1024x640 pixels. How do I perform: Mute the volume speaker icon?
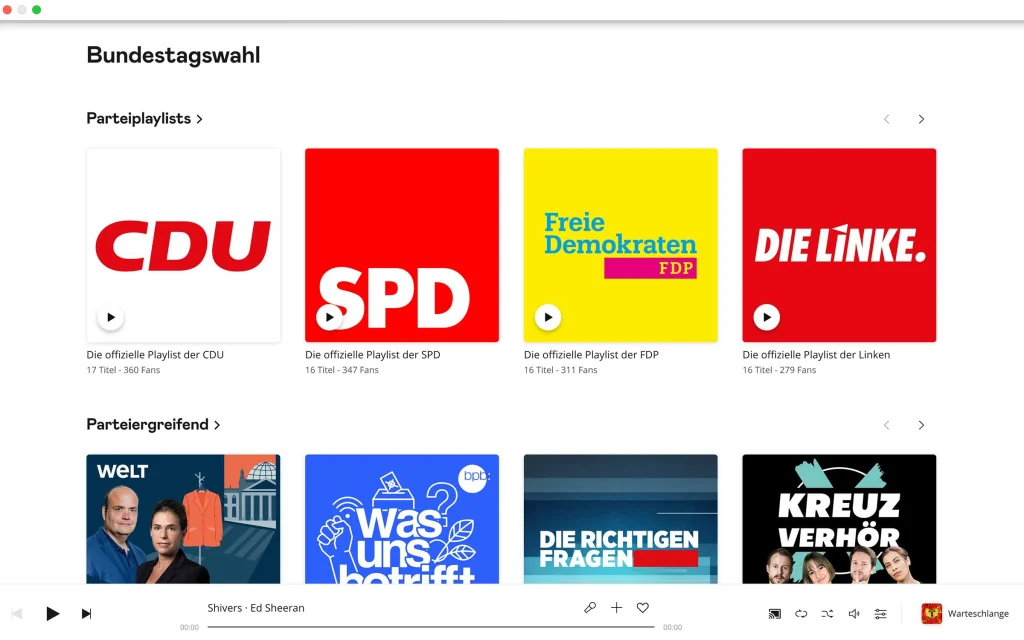[854, 614]
